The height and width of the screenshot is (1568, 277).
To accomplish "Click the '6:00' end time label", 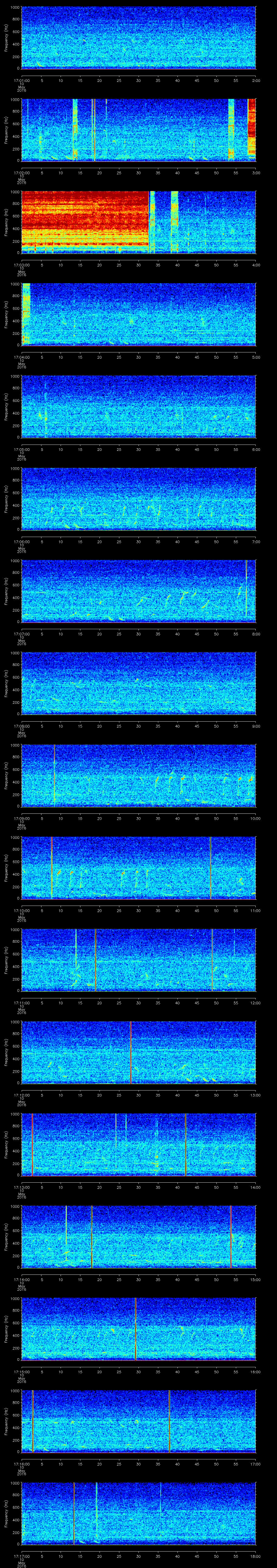I will [x=256, y=449].
